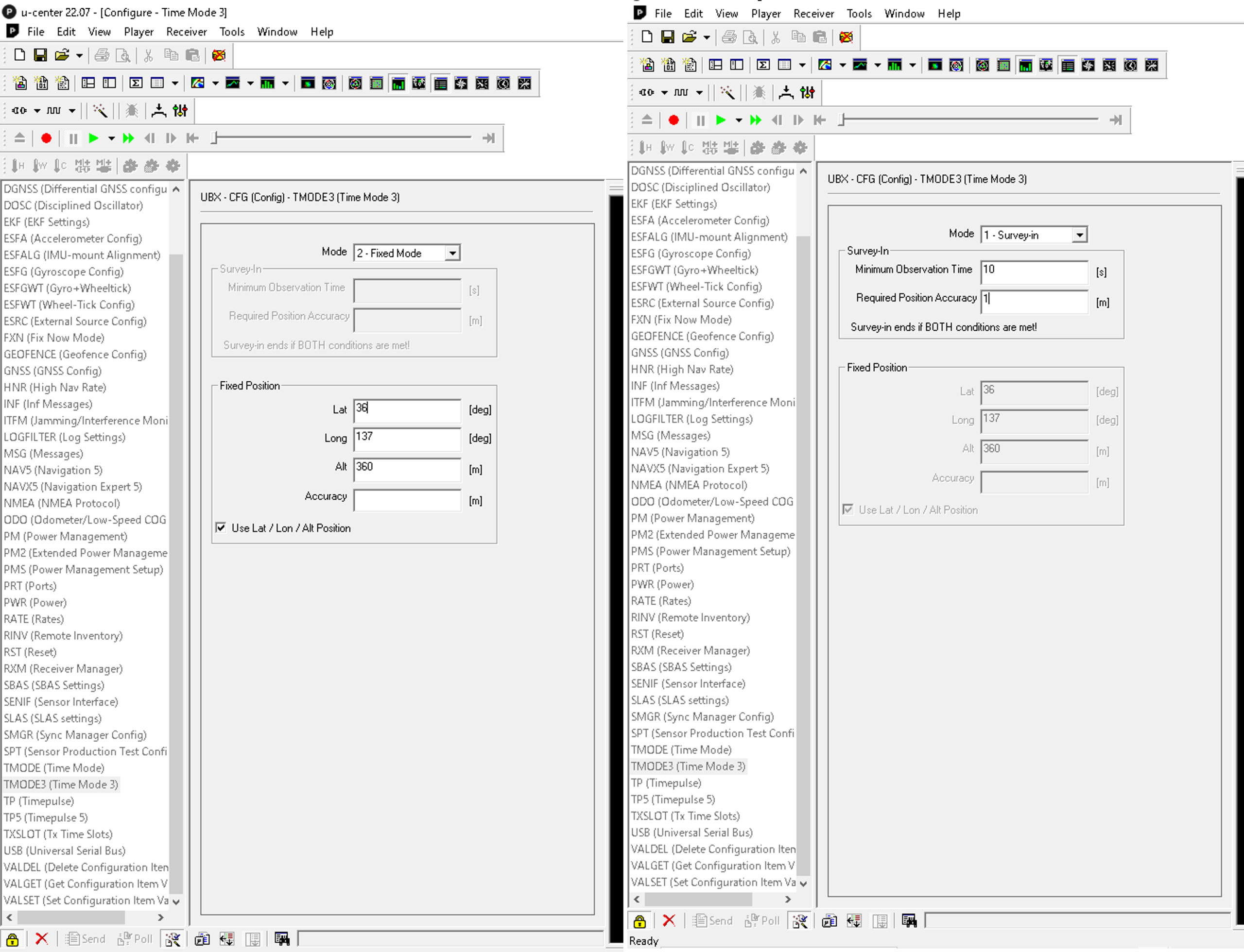Open the Tools menu in right window

(x=859, y=14)
